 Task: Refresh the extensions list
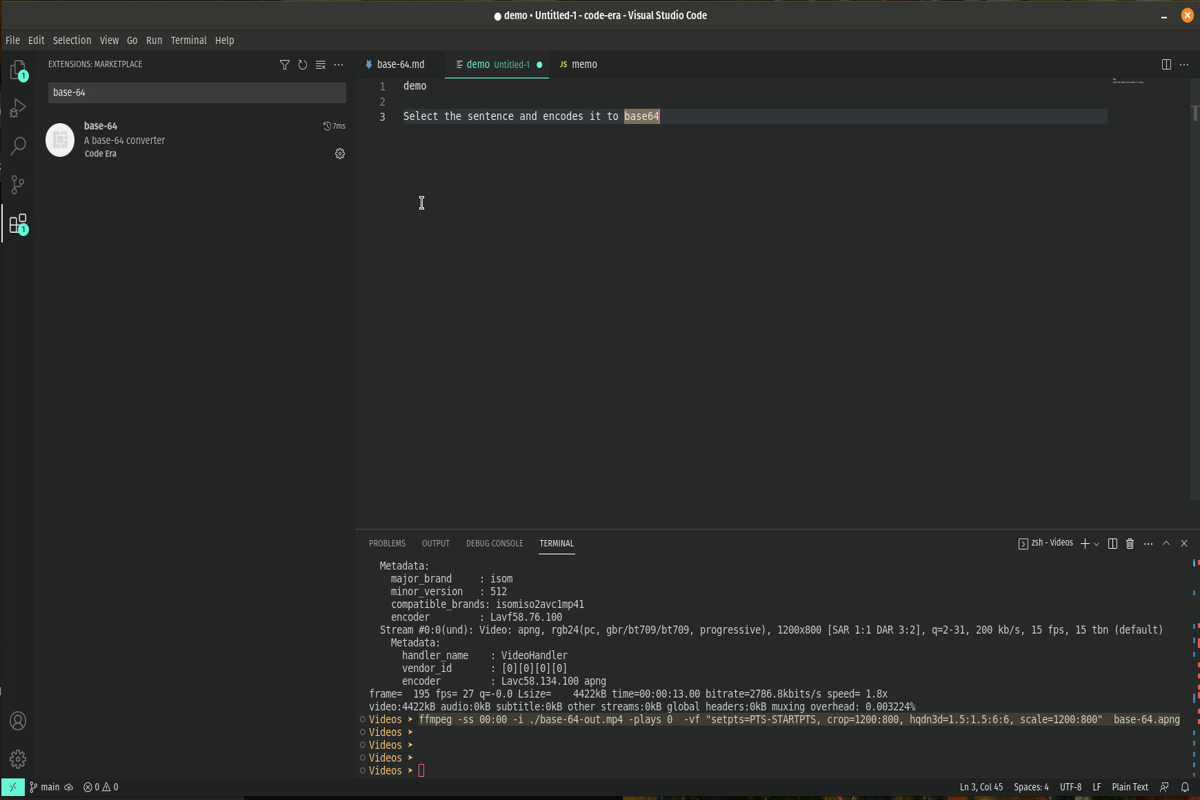303,65
